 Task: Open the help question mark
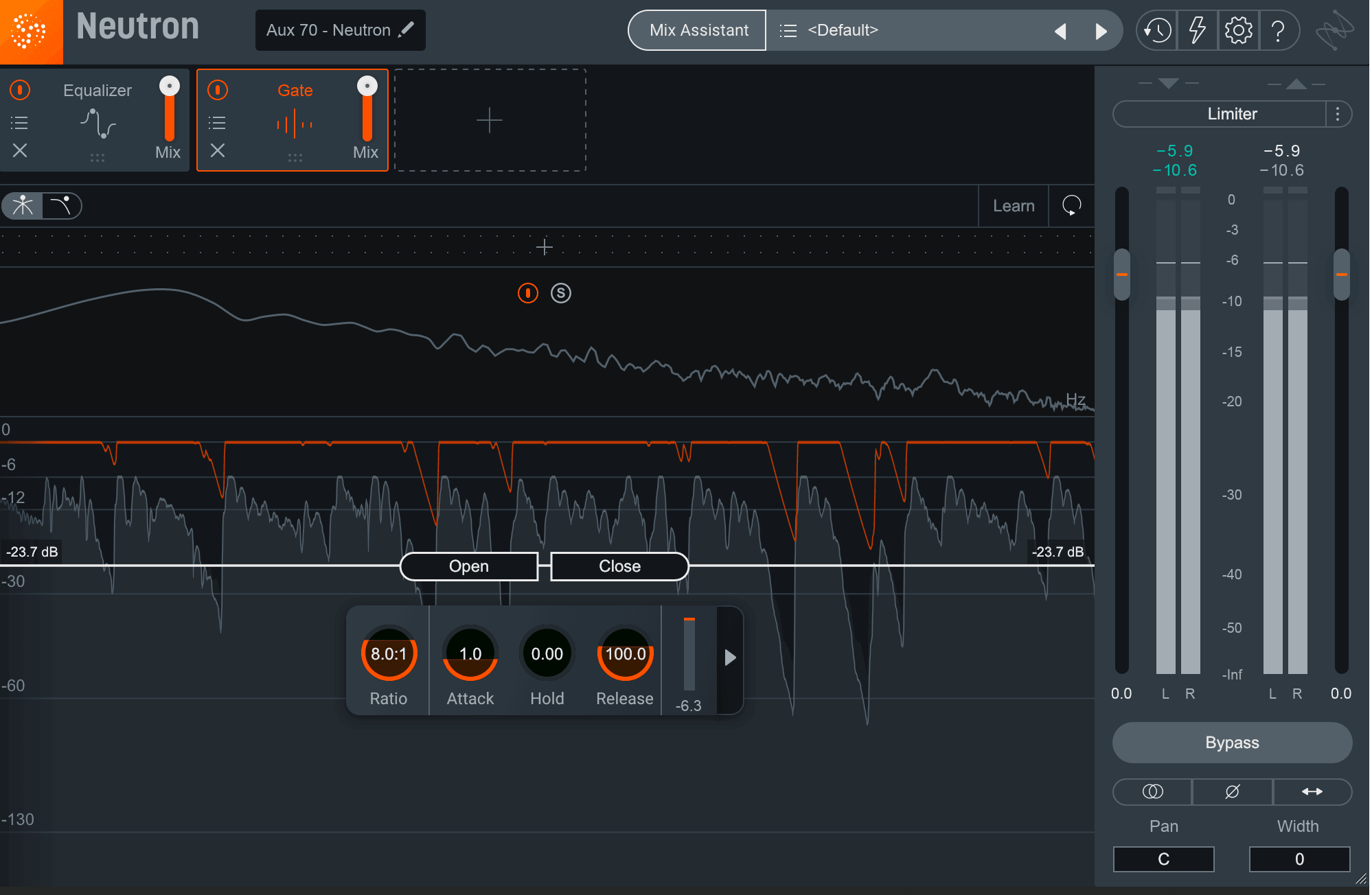click(x=1278, y=31)
